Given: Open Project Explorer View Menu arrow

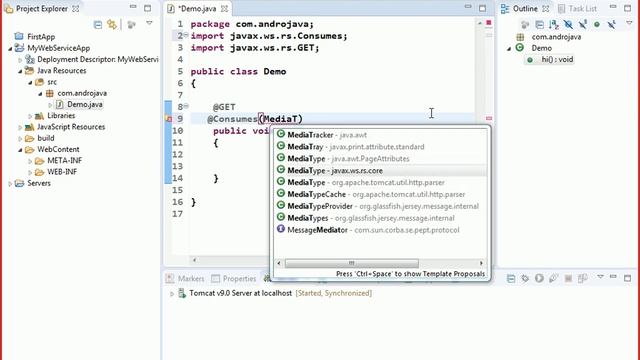Looking at the screenshot, I should [x=149, y=24].
